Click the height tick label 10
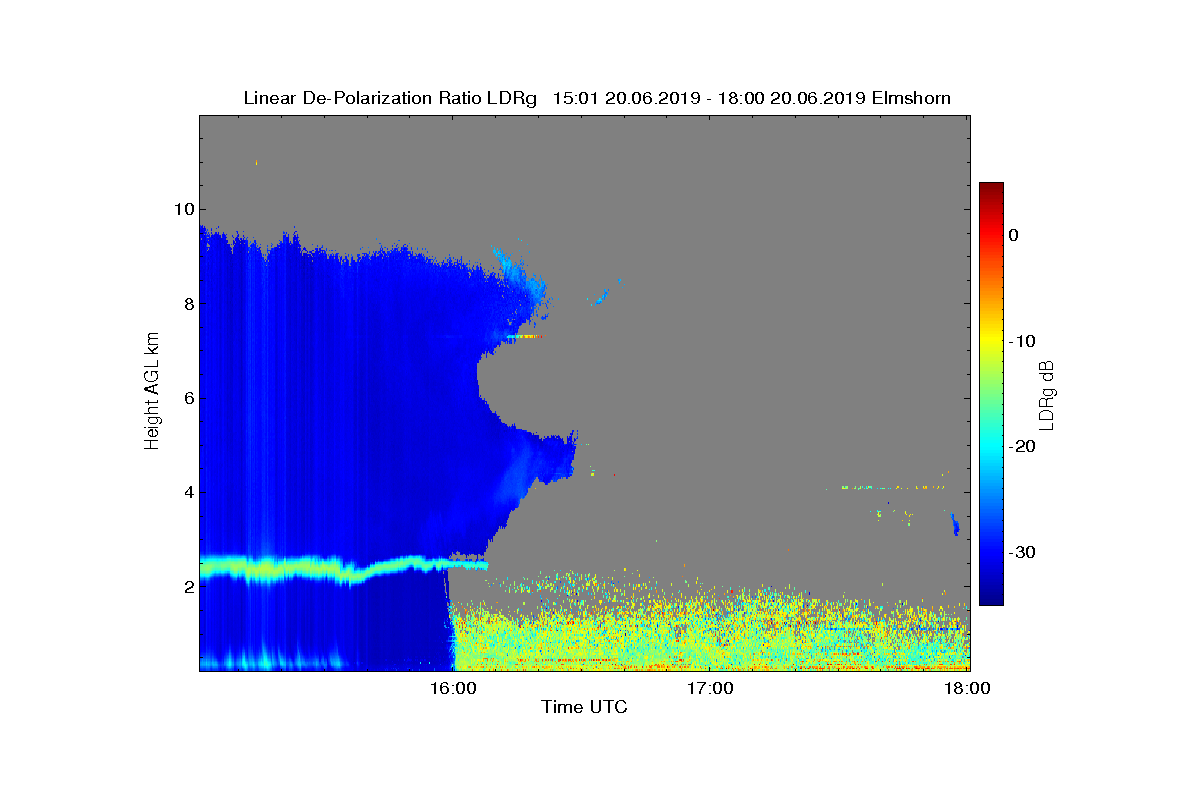 (183, 209)
